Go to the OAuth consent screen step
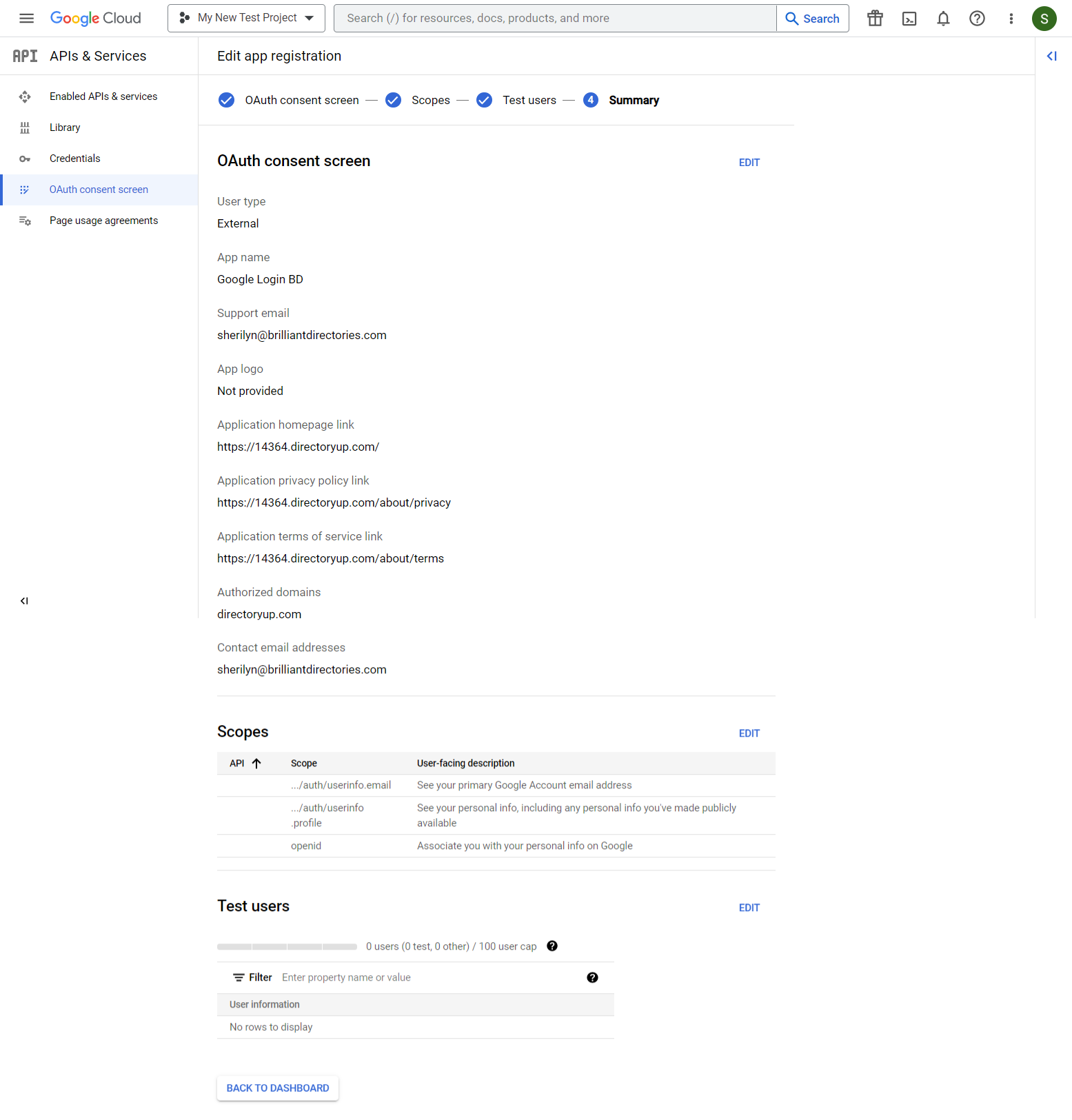 pyautogui.click(x=302, y=100)
